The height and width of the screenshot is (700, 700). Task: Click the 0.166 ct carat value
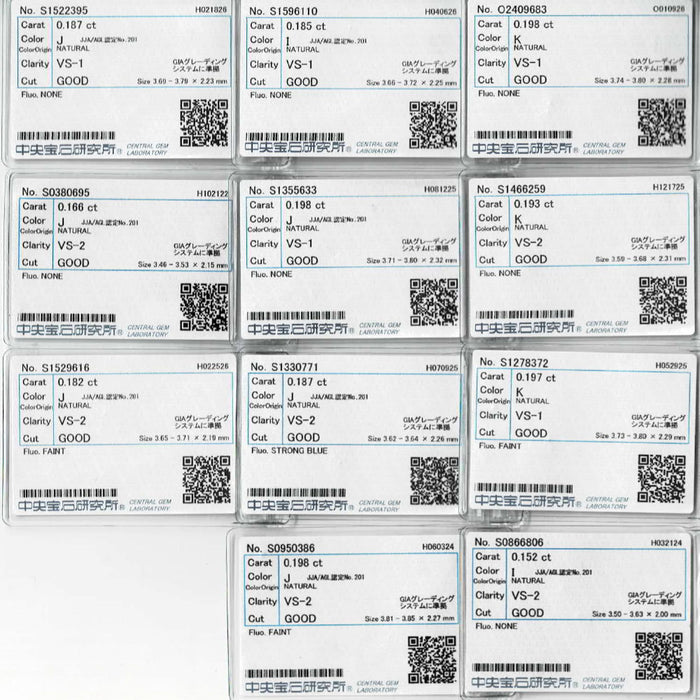[x=77, y=207]
